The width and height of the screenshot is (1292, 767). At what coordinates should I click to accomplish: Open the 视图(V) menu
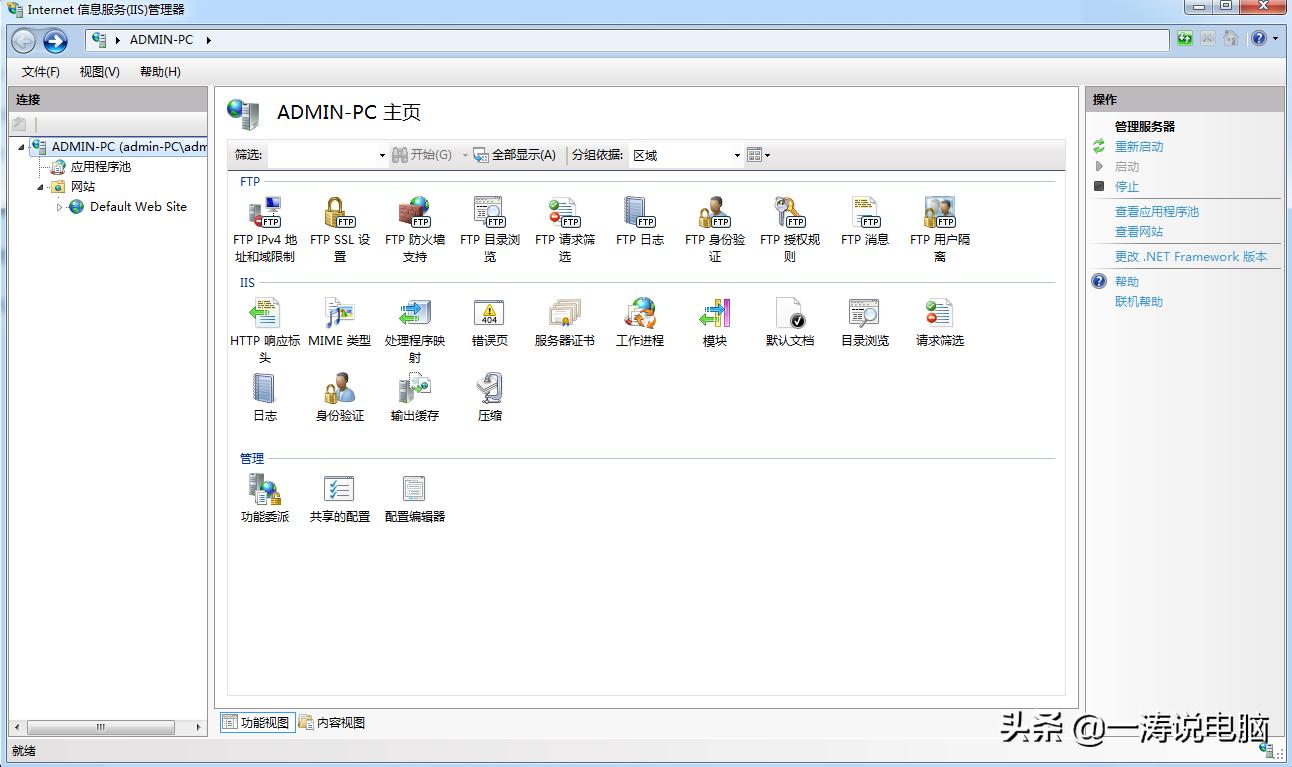click(98, 71)
